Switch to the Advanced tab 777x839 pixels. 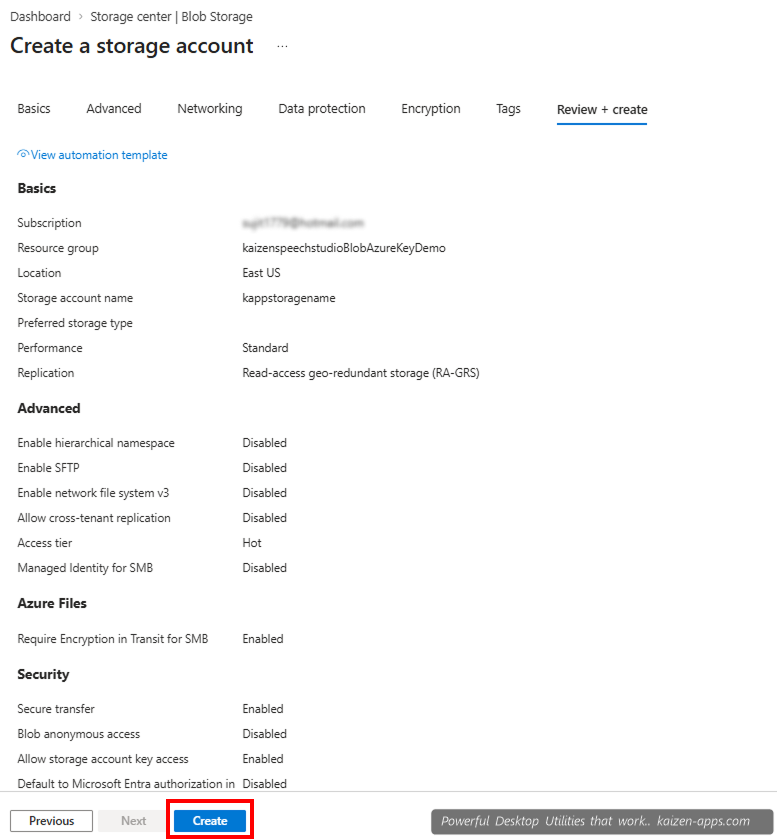pyautogui.click(x=113, y=108)
